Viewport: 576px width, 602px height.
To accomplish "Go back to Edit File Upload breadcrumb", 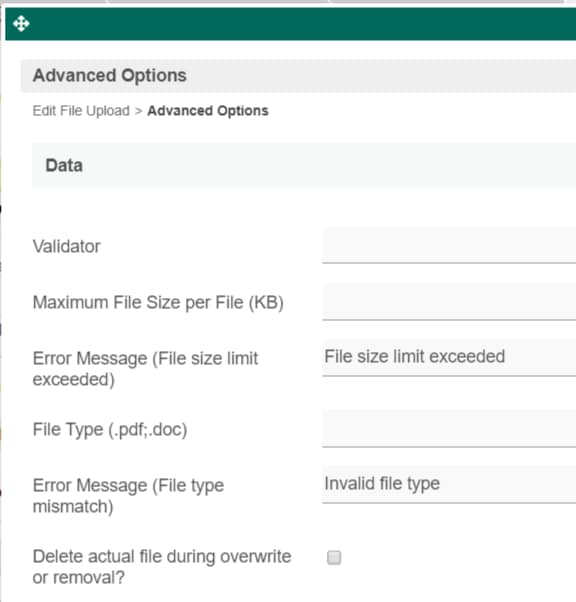I will [x=81, y=111].
